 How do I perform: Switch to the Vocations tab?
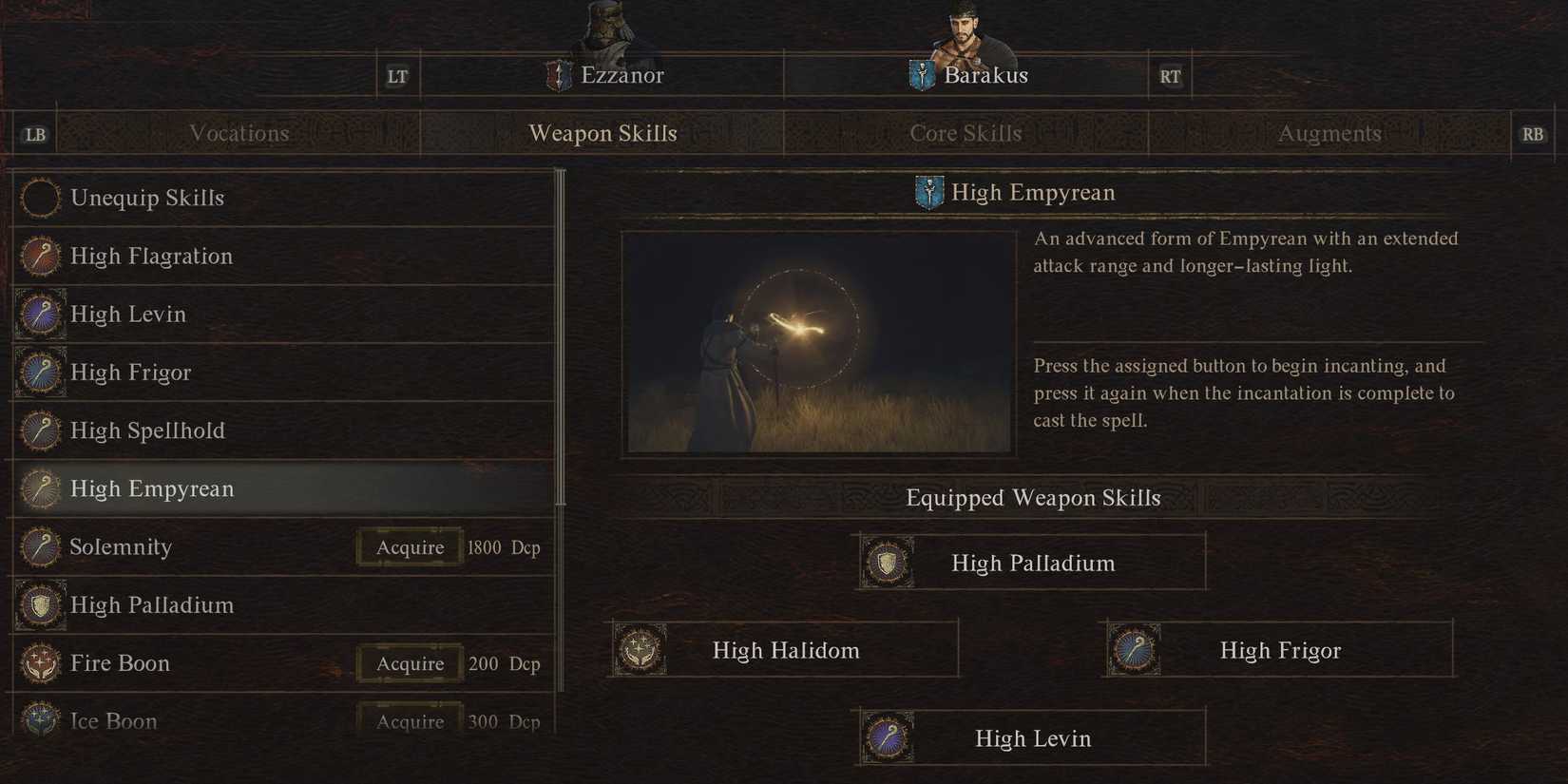tap(239, 133)
